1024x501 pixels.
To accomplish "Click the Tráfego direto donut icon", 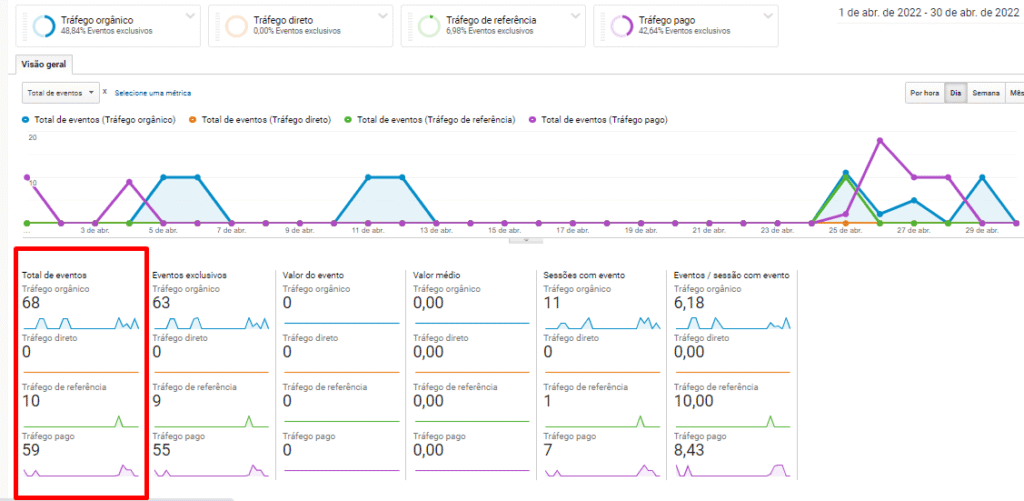I will tap(236, 26).
